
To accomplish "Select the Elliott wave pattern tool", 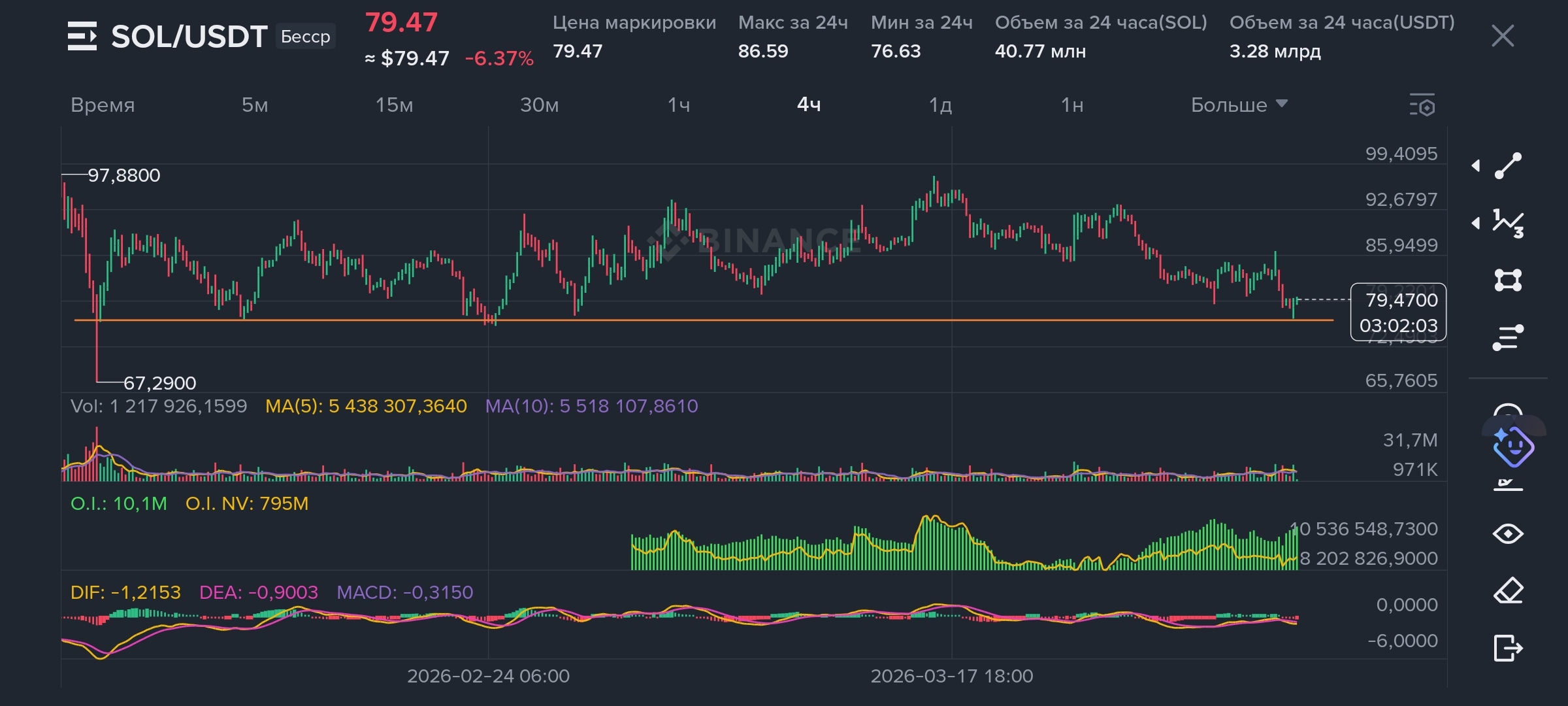I will tap(1508, 224).
